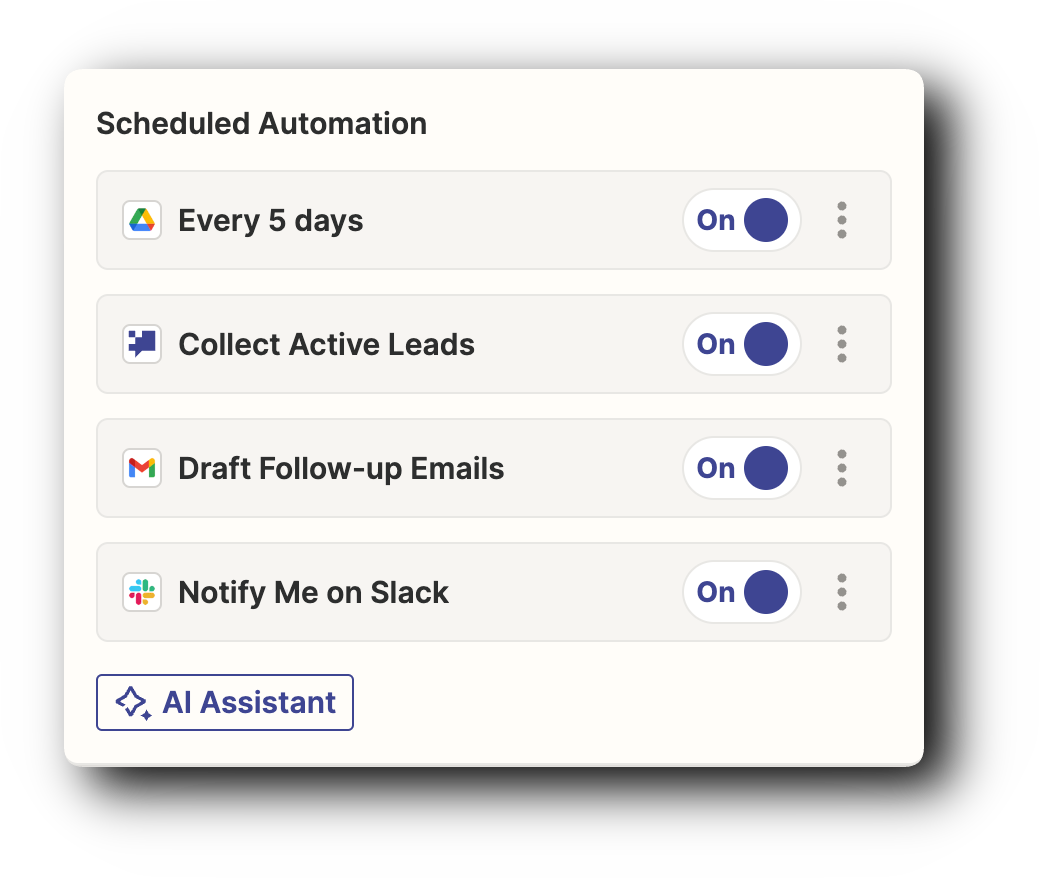
Task: Select the Notify Me on Slack label
Action: pyautogui.click(x=313, y=592)
